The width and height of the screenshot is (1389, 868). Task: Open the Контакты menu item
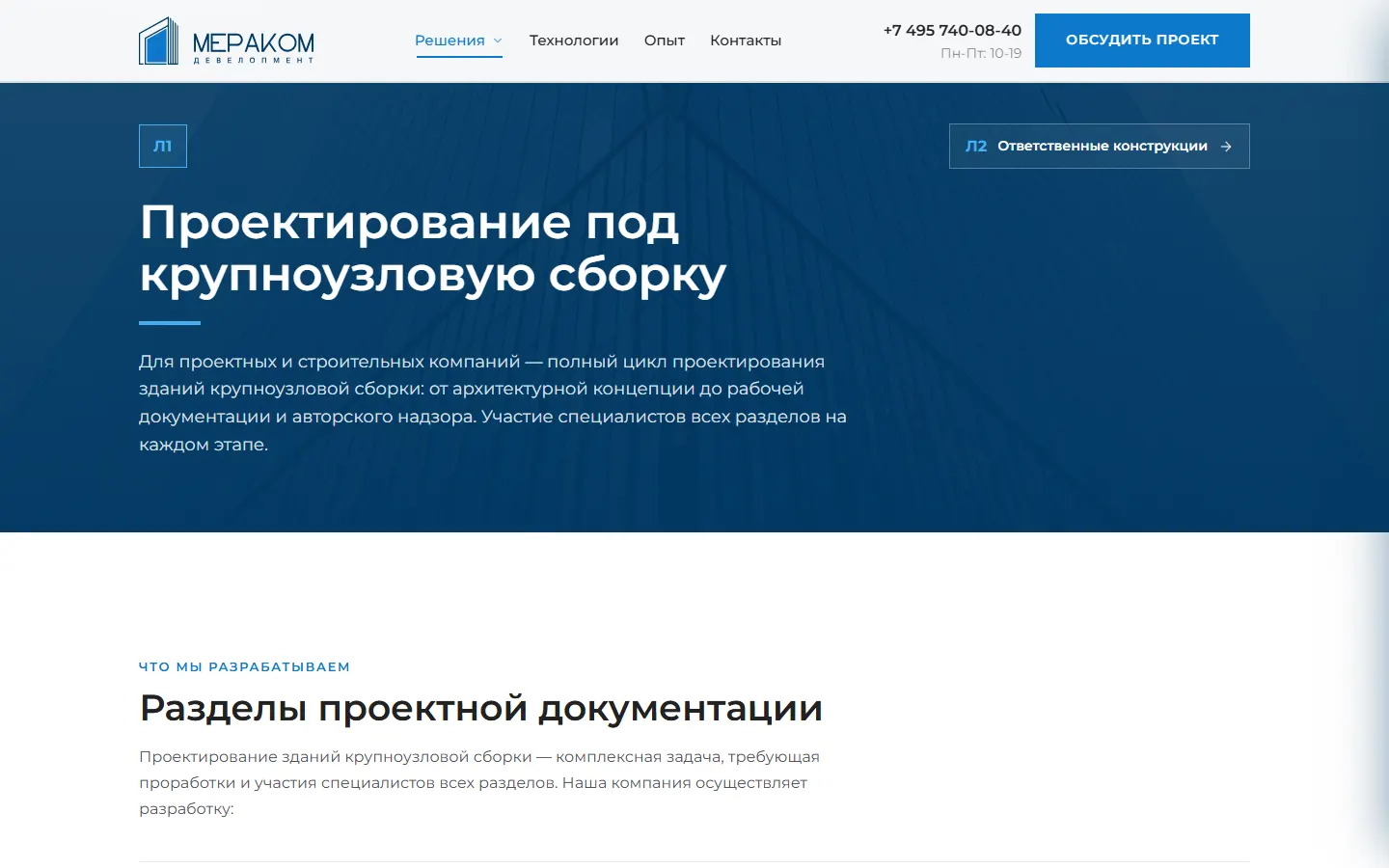point(746,41)
